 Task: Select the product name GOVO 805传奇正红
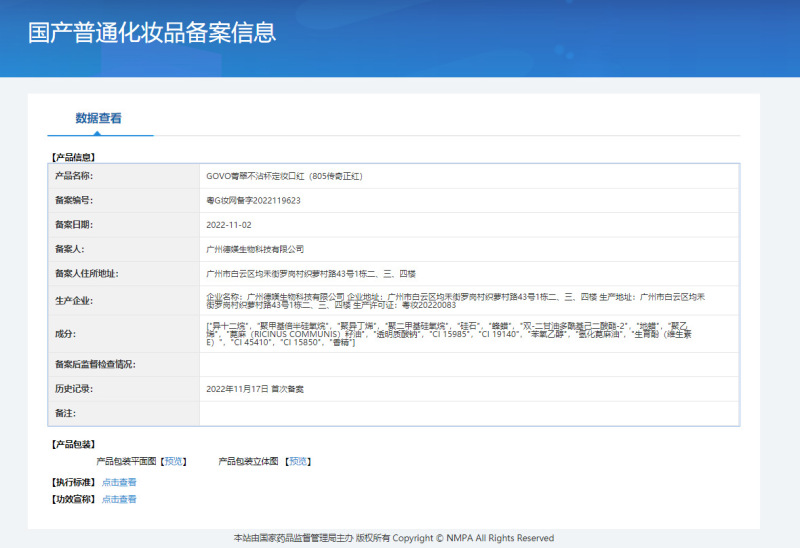(x=284, y=176)
